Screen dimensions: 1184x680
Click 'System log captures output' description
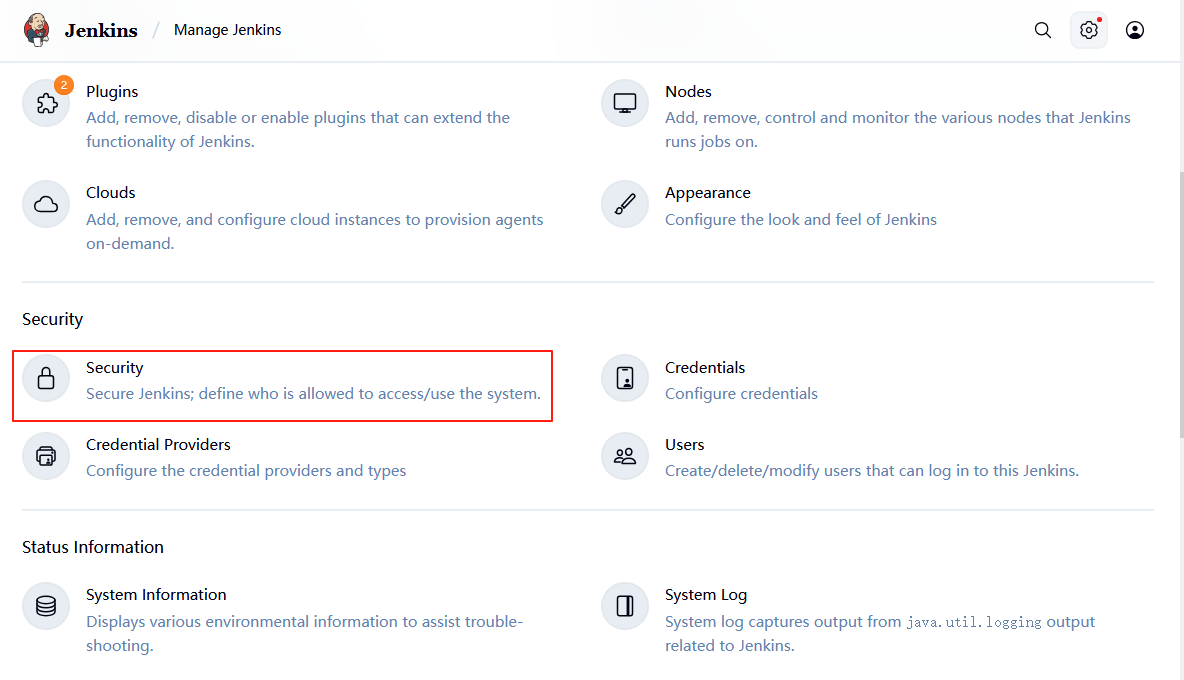(880, 633)
